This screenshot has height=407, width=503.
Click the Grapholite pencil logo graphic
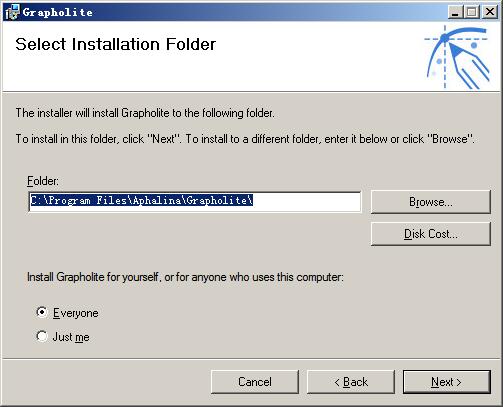[458, 57]
